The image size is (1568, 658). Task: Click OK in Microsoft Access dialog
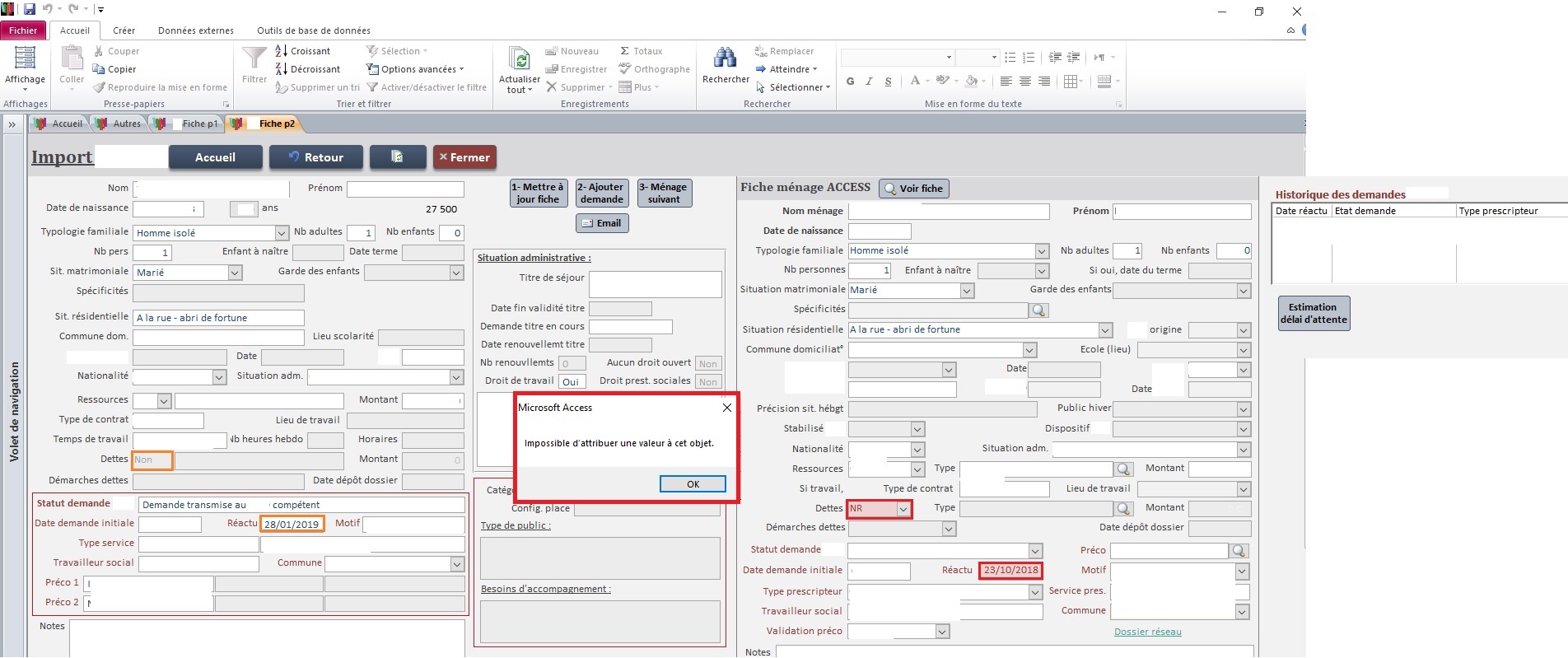coord(693,484)
